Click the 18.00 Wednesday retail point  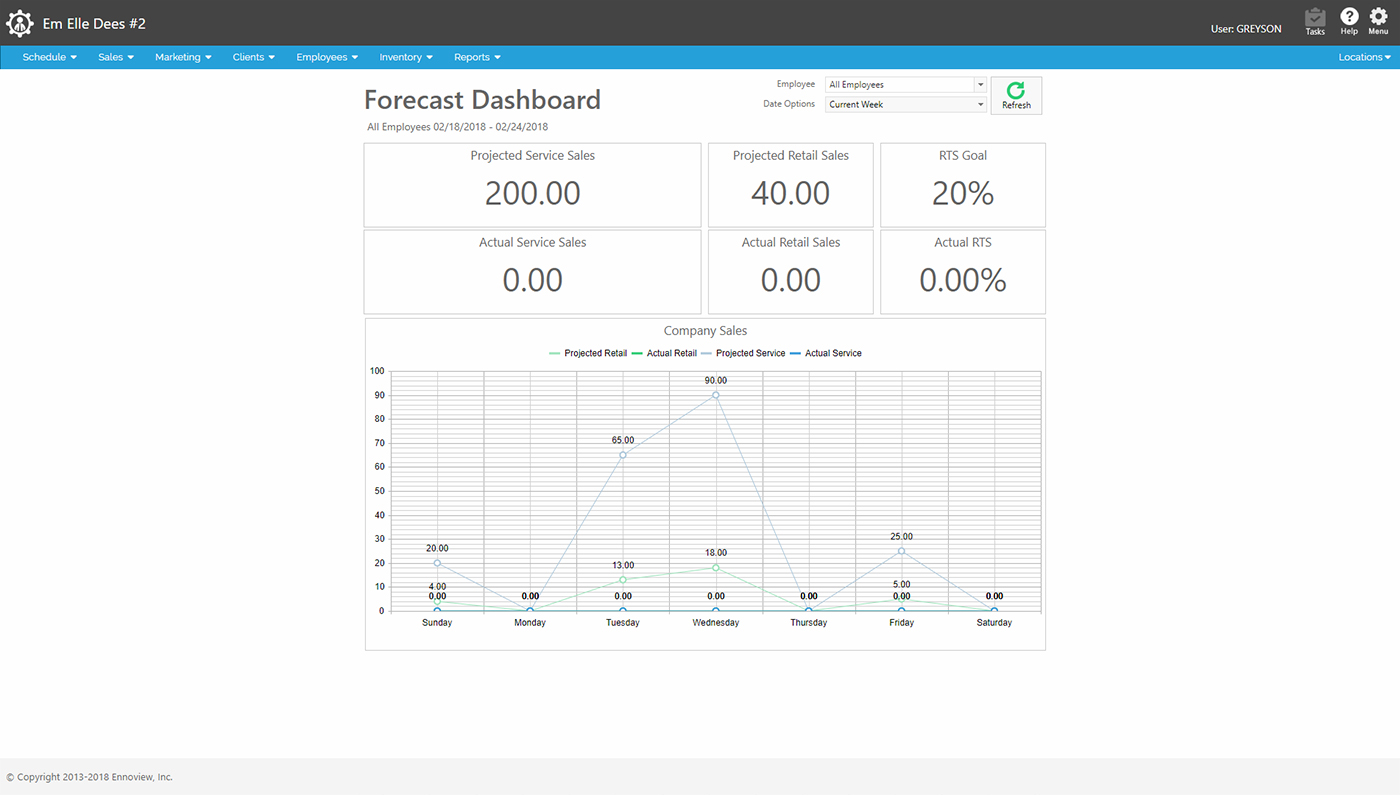(x=716, y=568)
